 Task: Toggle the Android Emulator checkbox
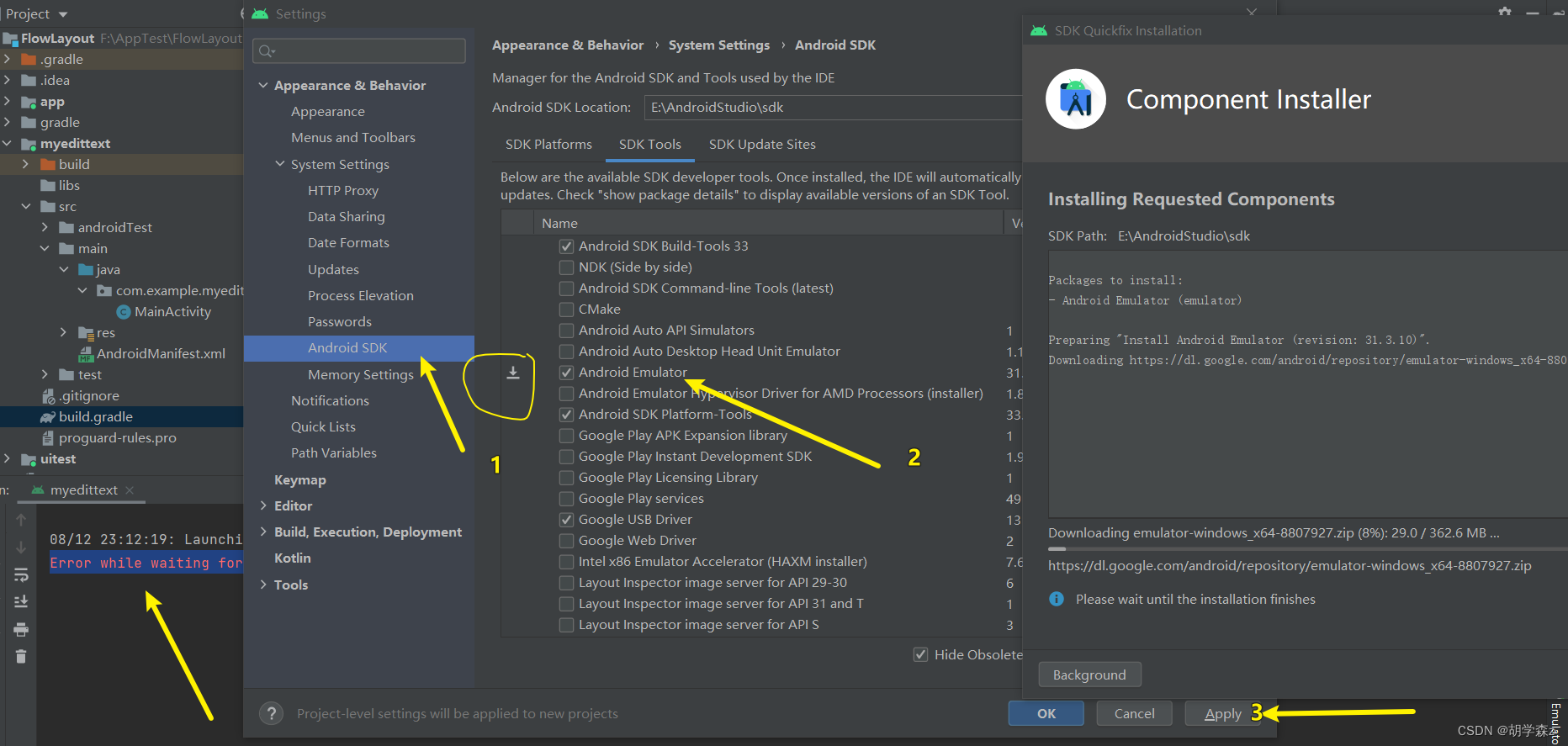[567, 373]
